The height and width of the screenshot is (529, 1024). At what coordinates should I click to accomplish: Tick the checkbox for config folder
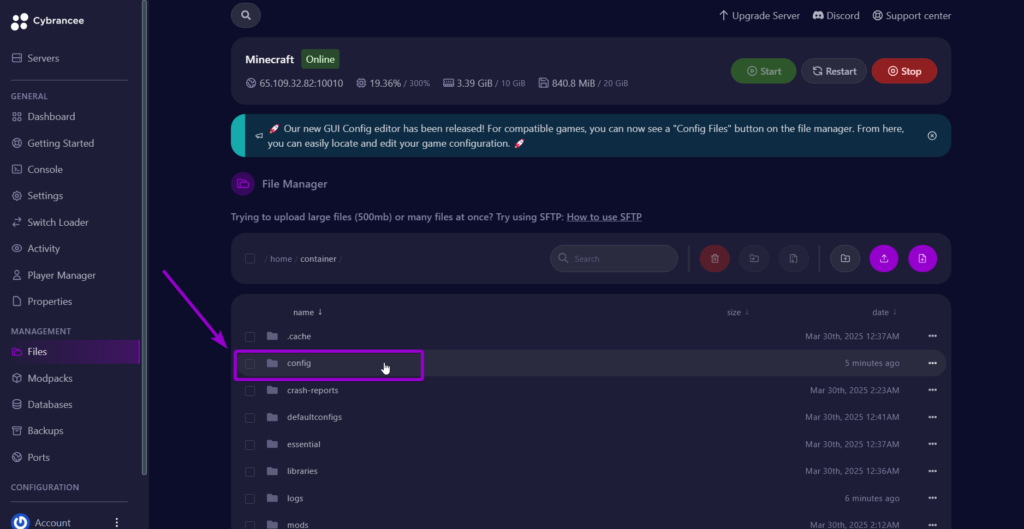249,363
